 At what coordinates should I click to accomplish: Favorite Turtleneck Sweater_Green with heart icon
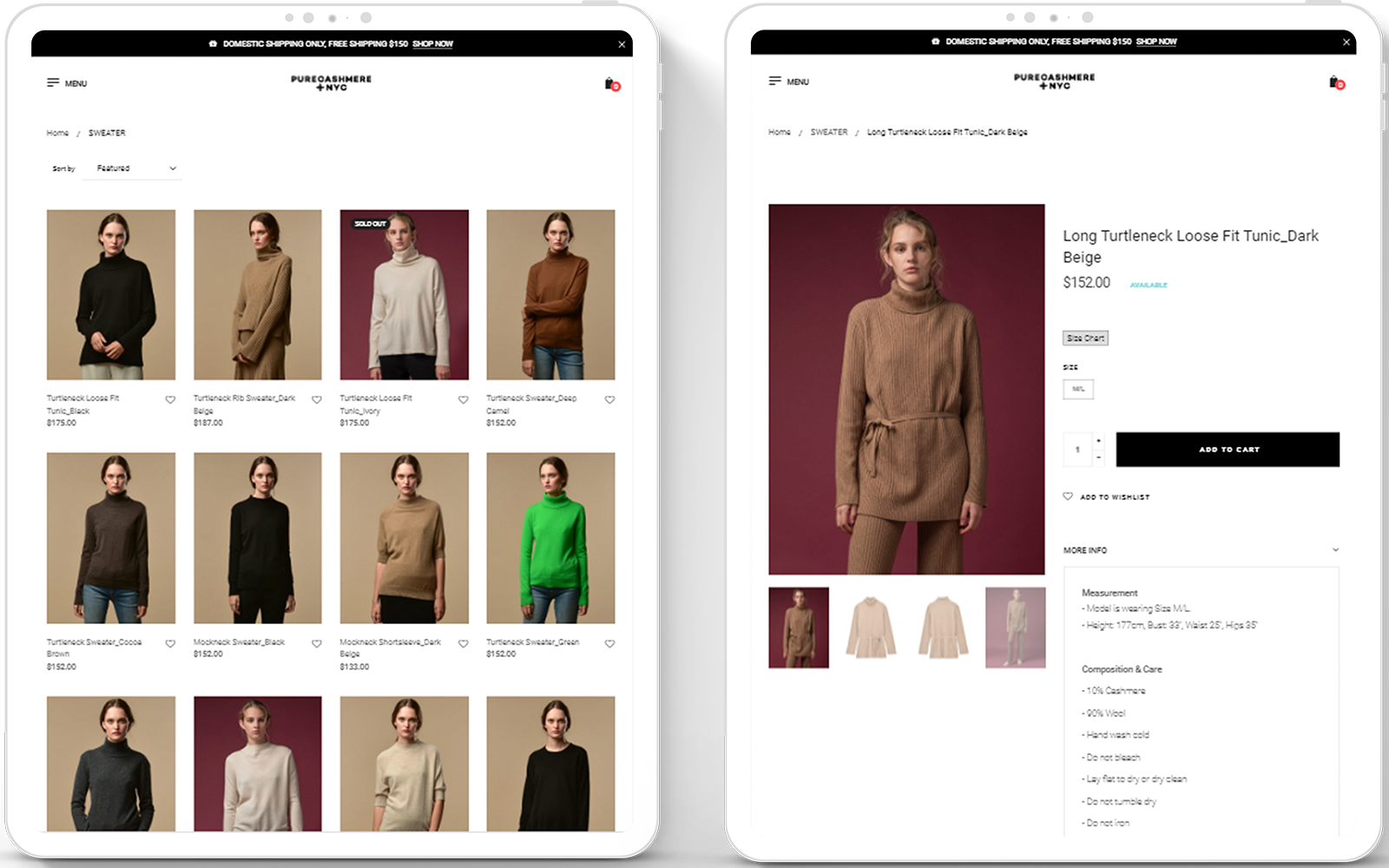click(610, 644)
